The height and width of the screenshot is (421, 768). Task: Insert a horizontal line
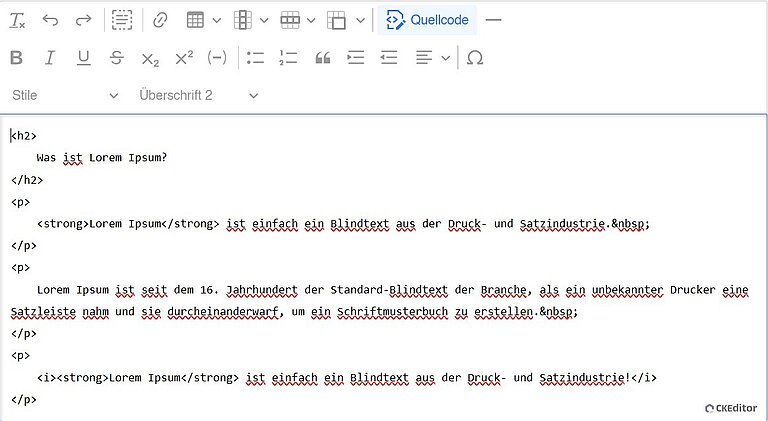point(493,20)
